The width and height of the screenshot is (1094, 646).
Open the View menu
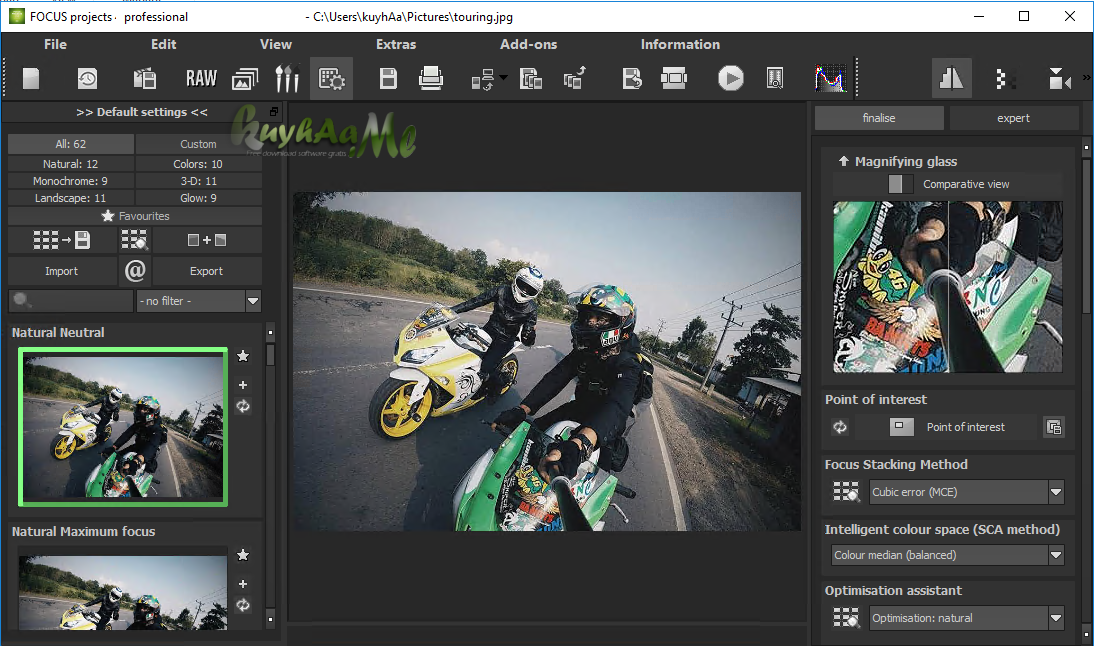tap(276, 44)
